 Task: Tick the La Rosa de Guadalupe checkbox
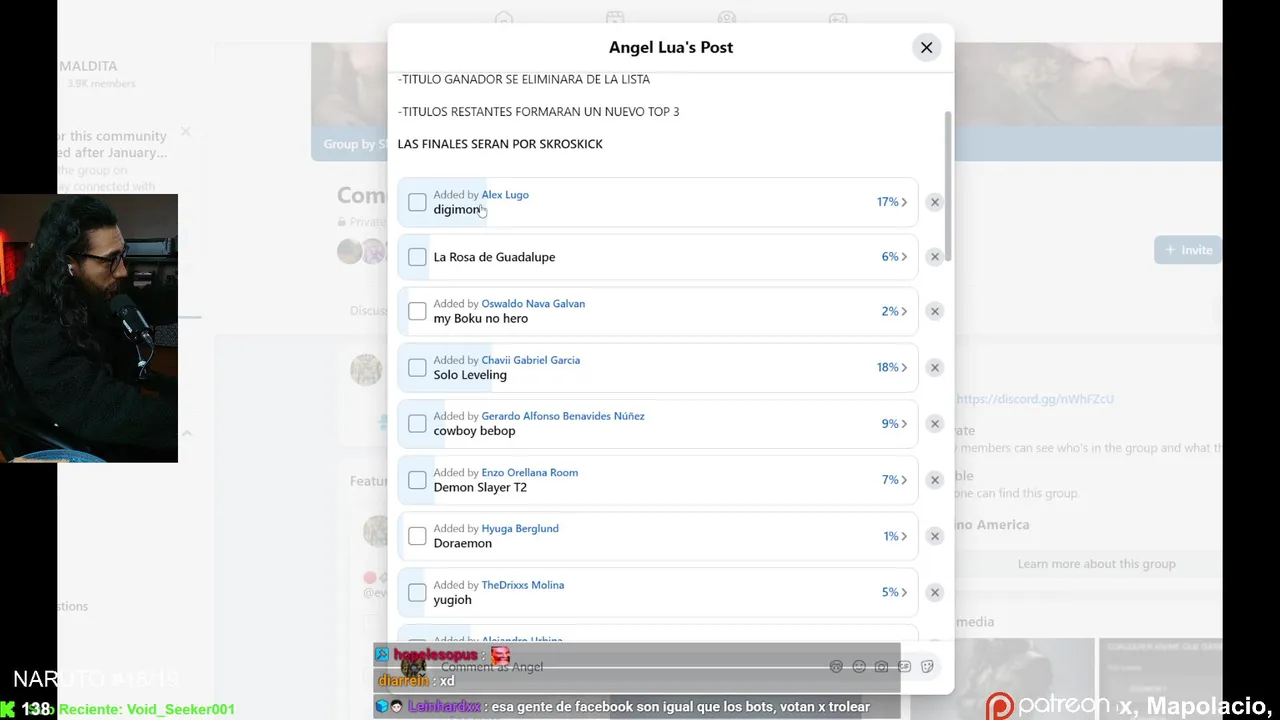[x=417, y=257]
